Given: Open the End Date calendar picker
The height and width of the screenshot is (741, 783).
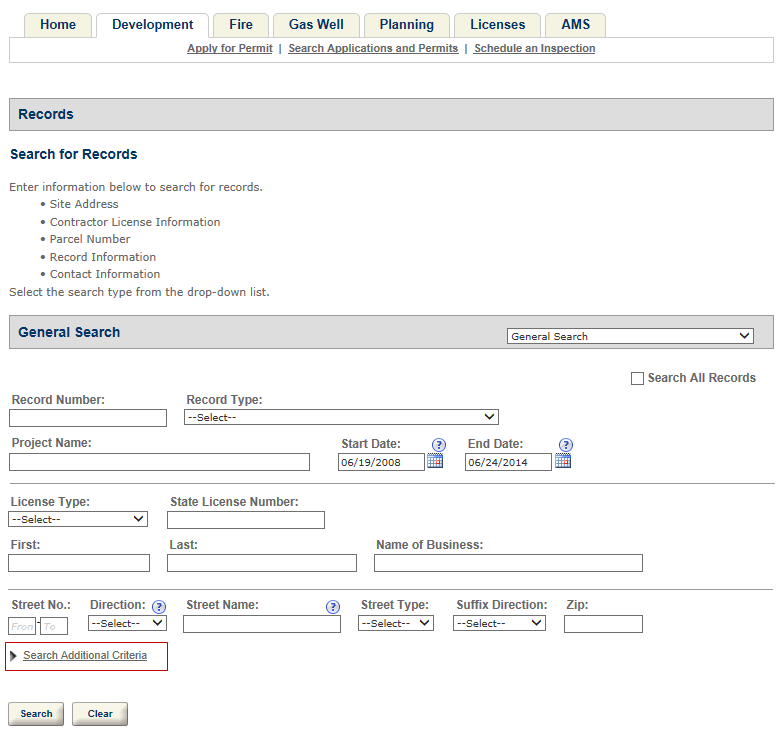Looking at the screenshot, I should point(563,461).
